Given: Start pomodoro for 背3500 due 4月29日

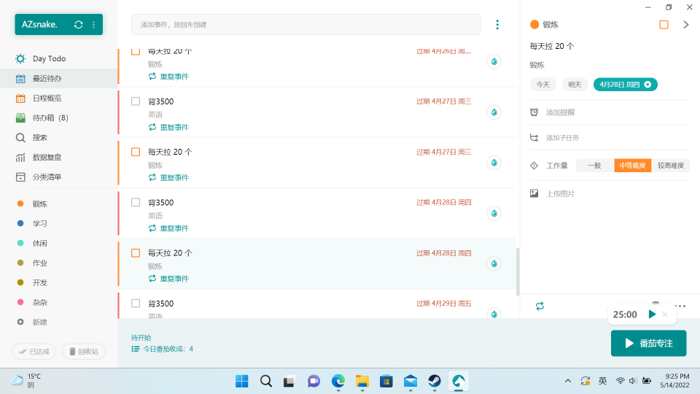Looking at the screenshot, I should click(494, 314).
